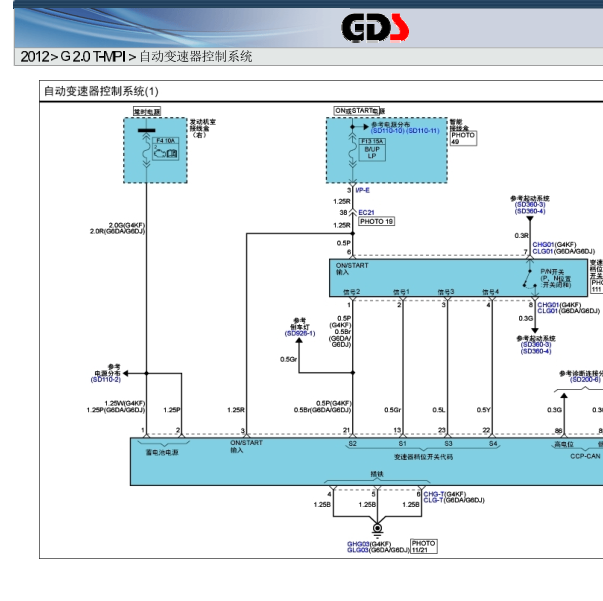Open the SD110-2 power distribution link
This screenshot has height=601, width=603.
point(106,380)
